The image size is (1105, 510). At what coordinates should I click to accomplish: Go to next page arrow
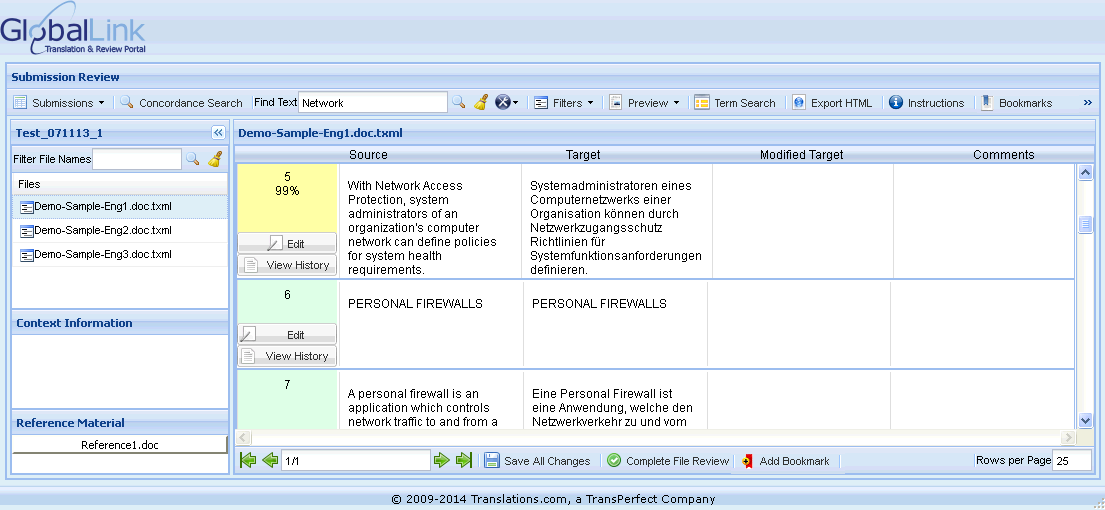[x=442, y=461]
